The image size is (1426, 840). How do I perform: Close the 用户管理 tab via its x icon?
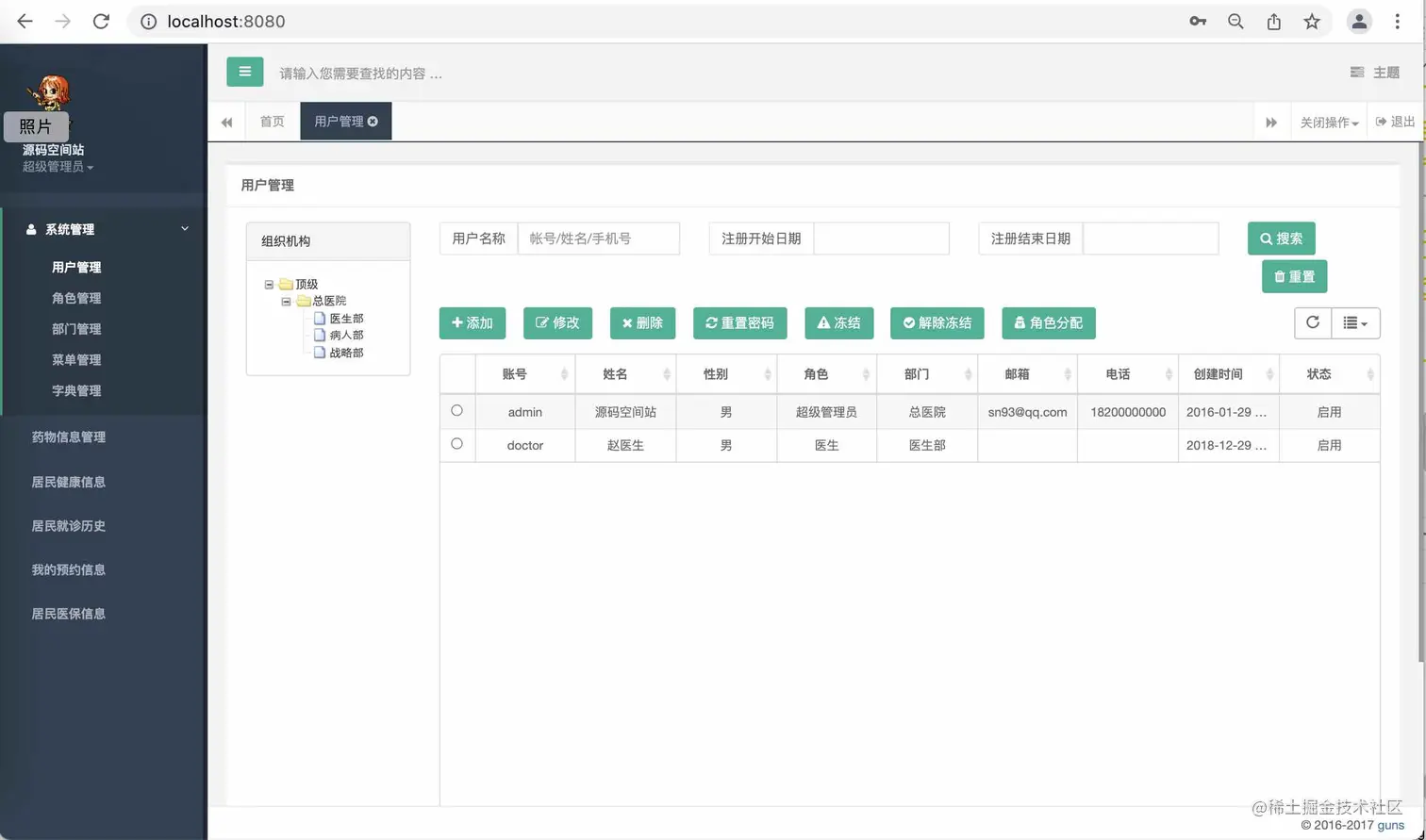coord(372,121)
